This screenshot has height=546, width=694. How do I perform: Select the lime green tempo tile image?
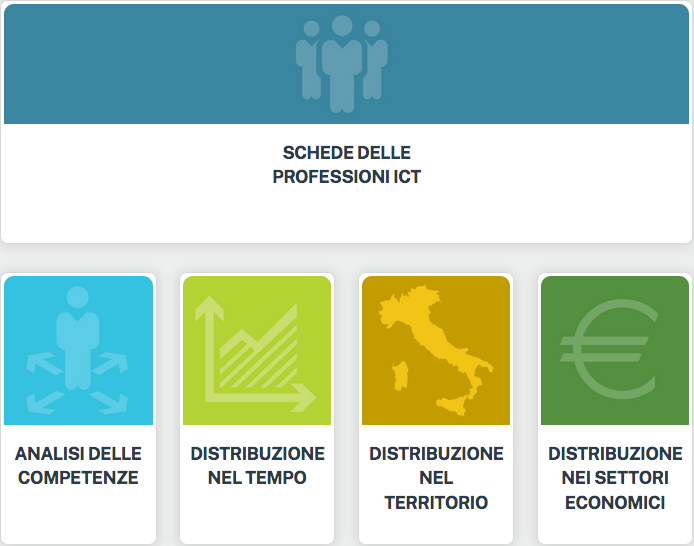(257, 350)
